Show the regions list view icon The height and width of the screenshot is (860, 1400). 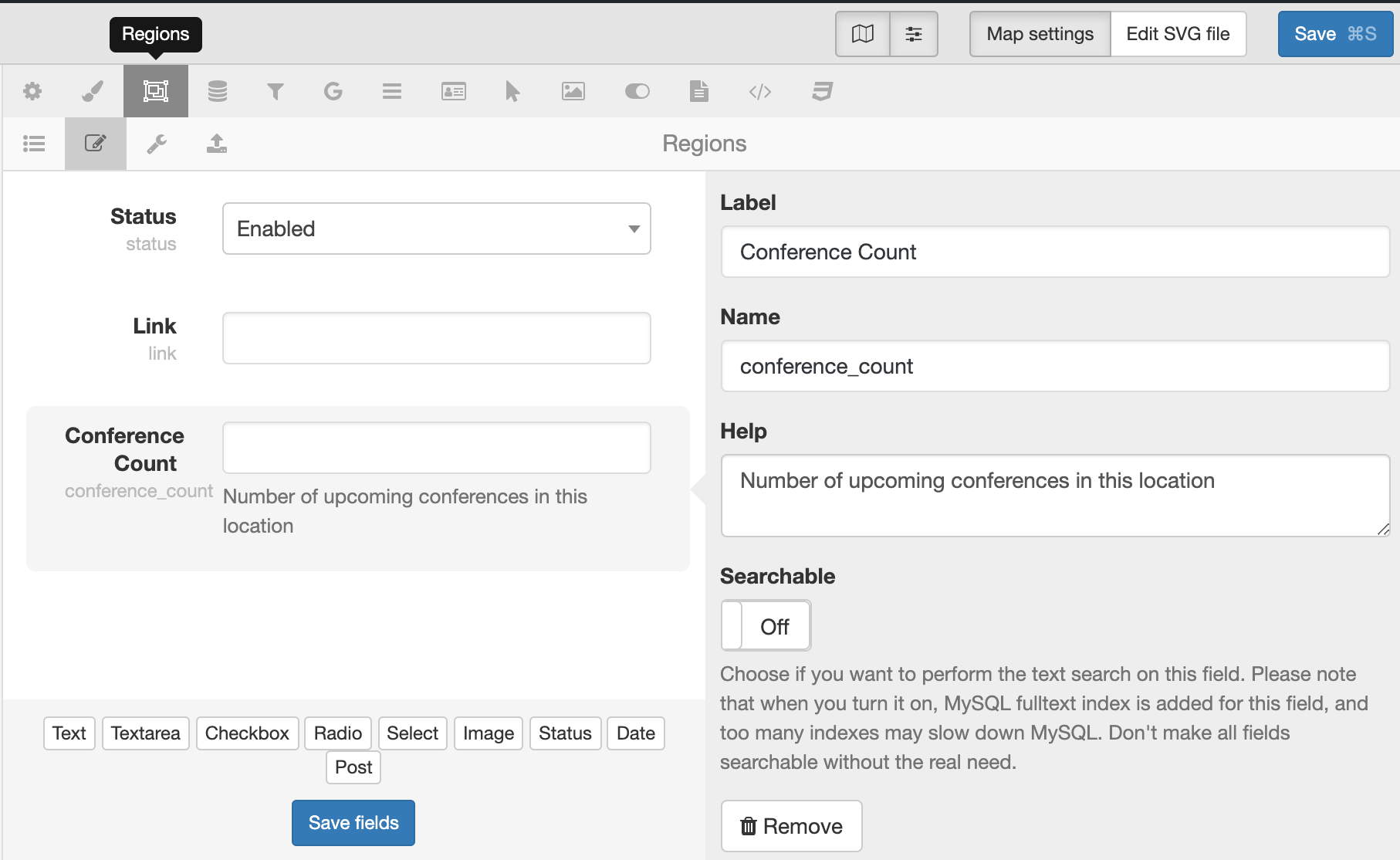(34, 144)
